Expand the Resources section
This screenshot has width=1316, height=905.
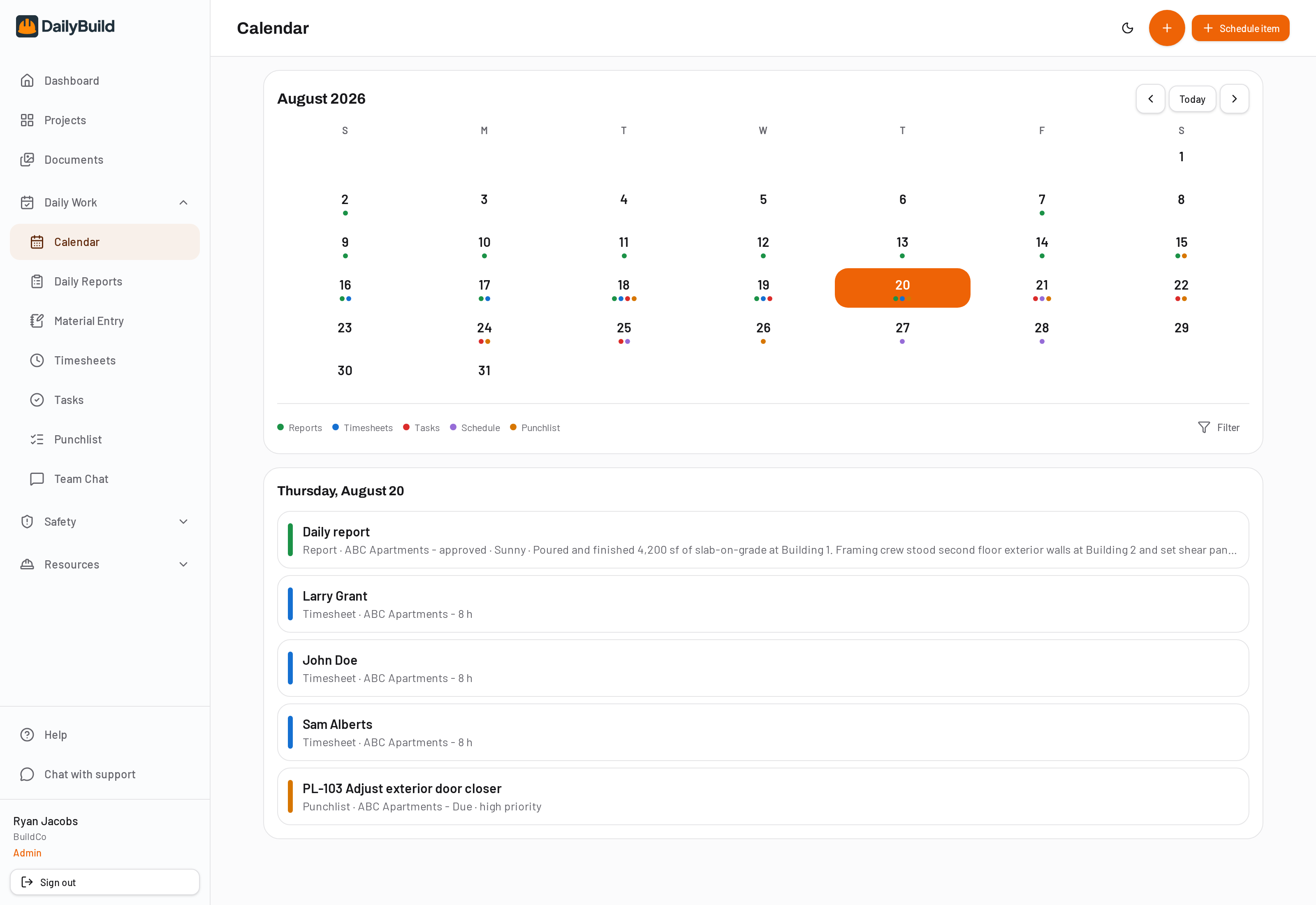coord(105,564)
